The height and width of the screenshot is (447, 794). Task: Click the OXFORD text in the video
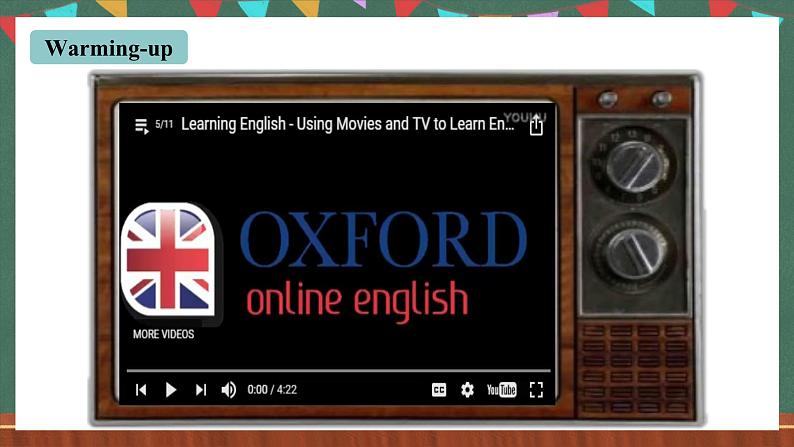(383, 239)
